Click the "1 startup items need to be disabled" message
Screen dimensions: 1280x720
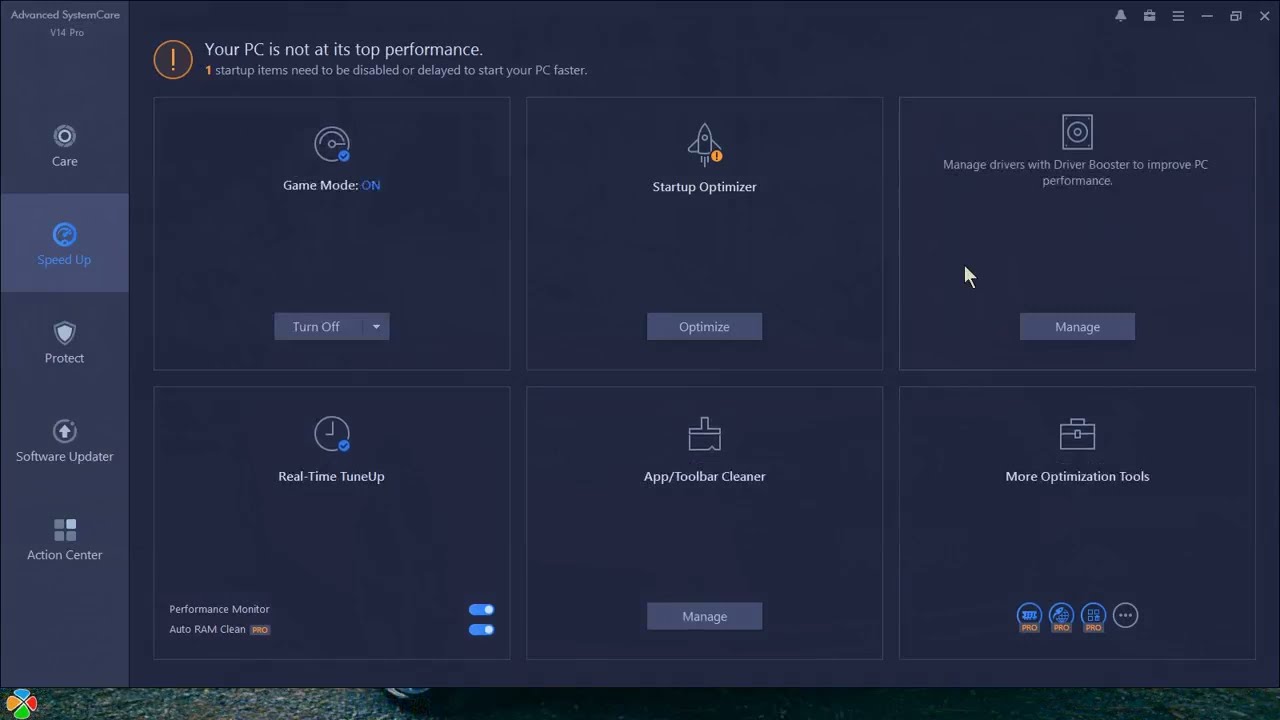tap(396, 71)
